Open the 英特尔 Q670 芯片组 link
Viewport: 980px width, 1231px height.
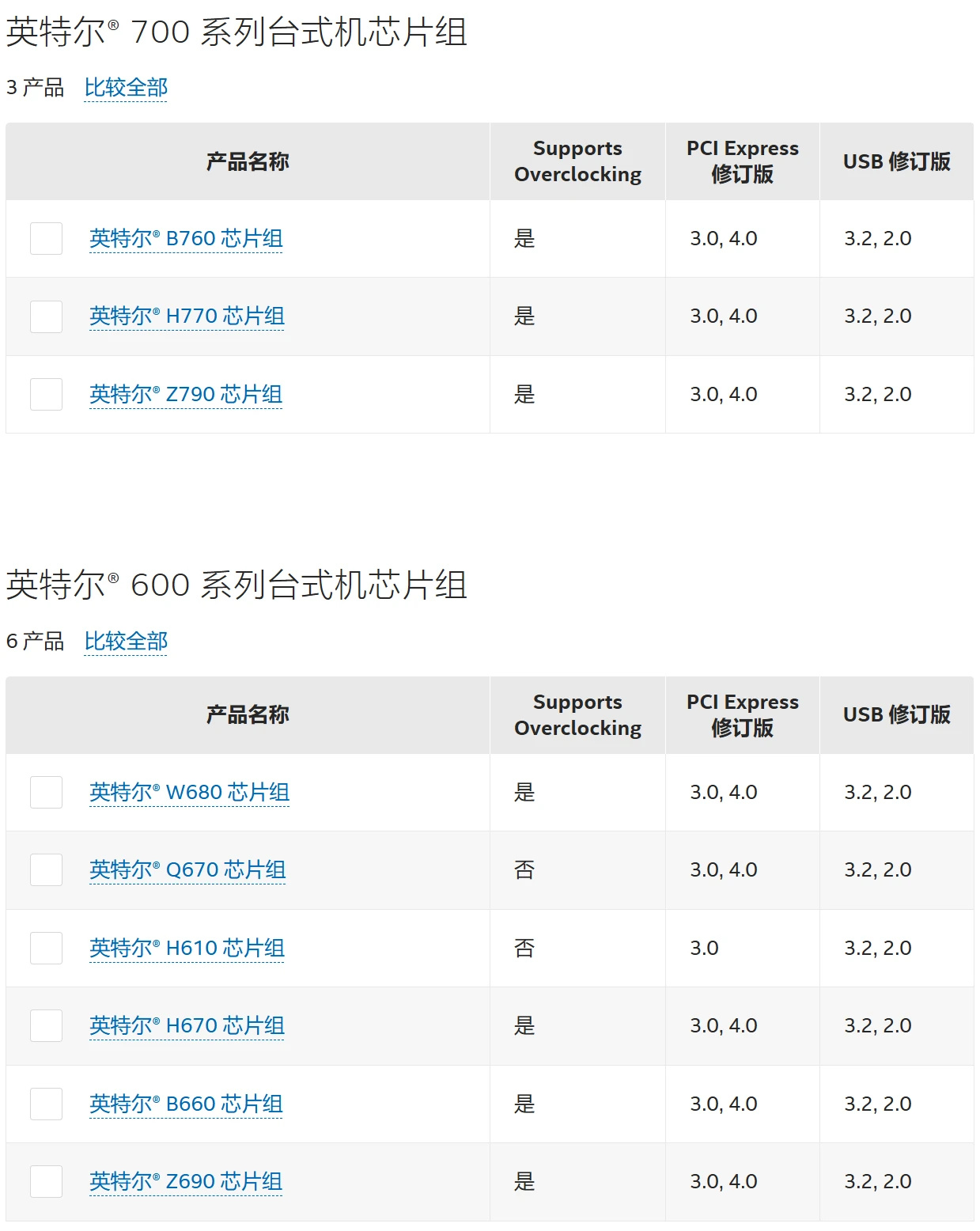(187, 869)
